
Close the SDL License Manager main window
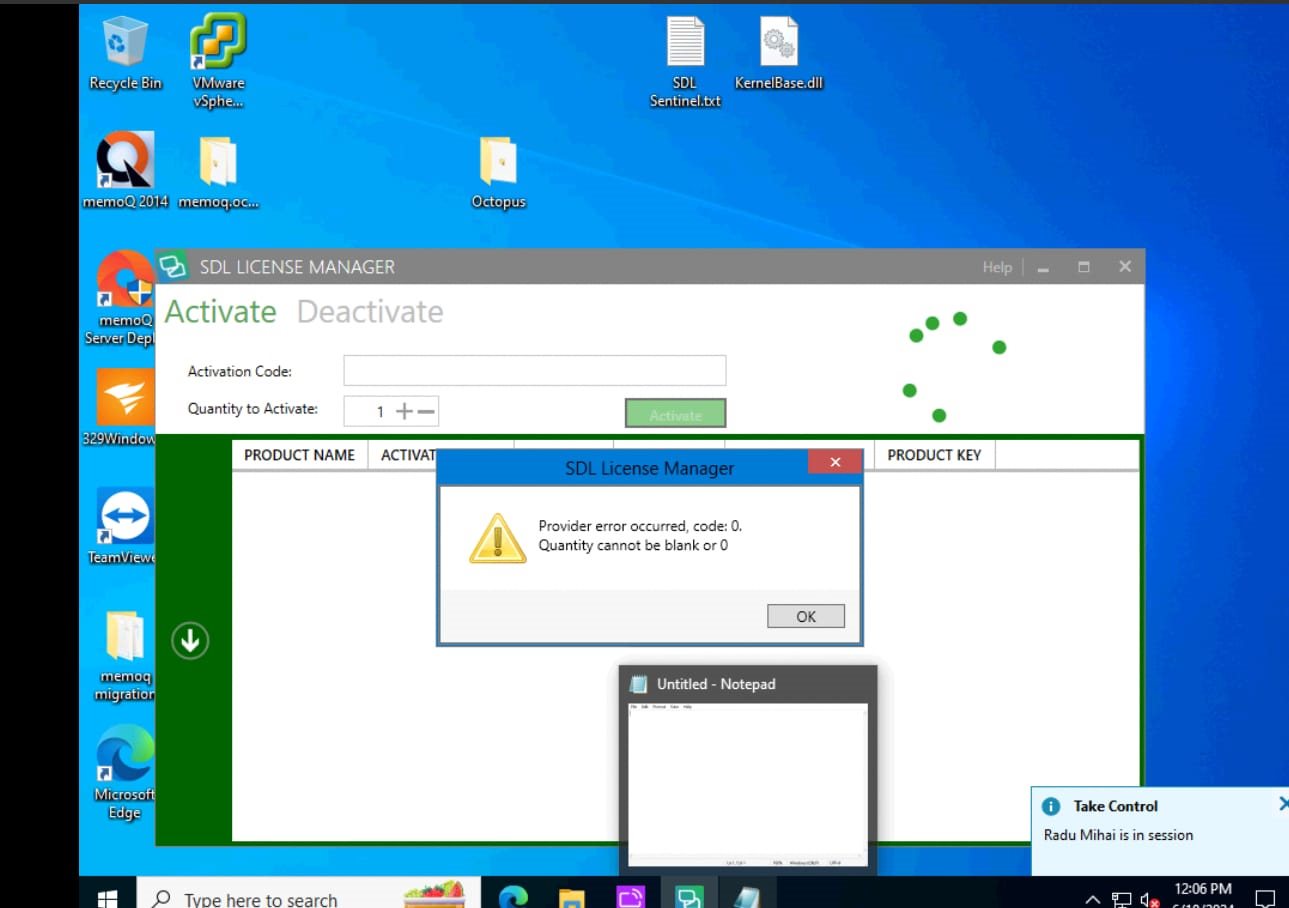click(x=1125, y=267)
